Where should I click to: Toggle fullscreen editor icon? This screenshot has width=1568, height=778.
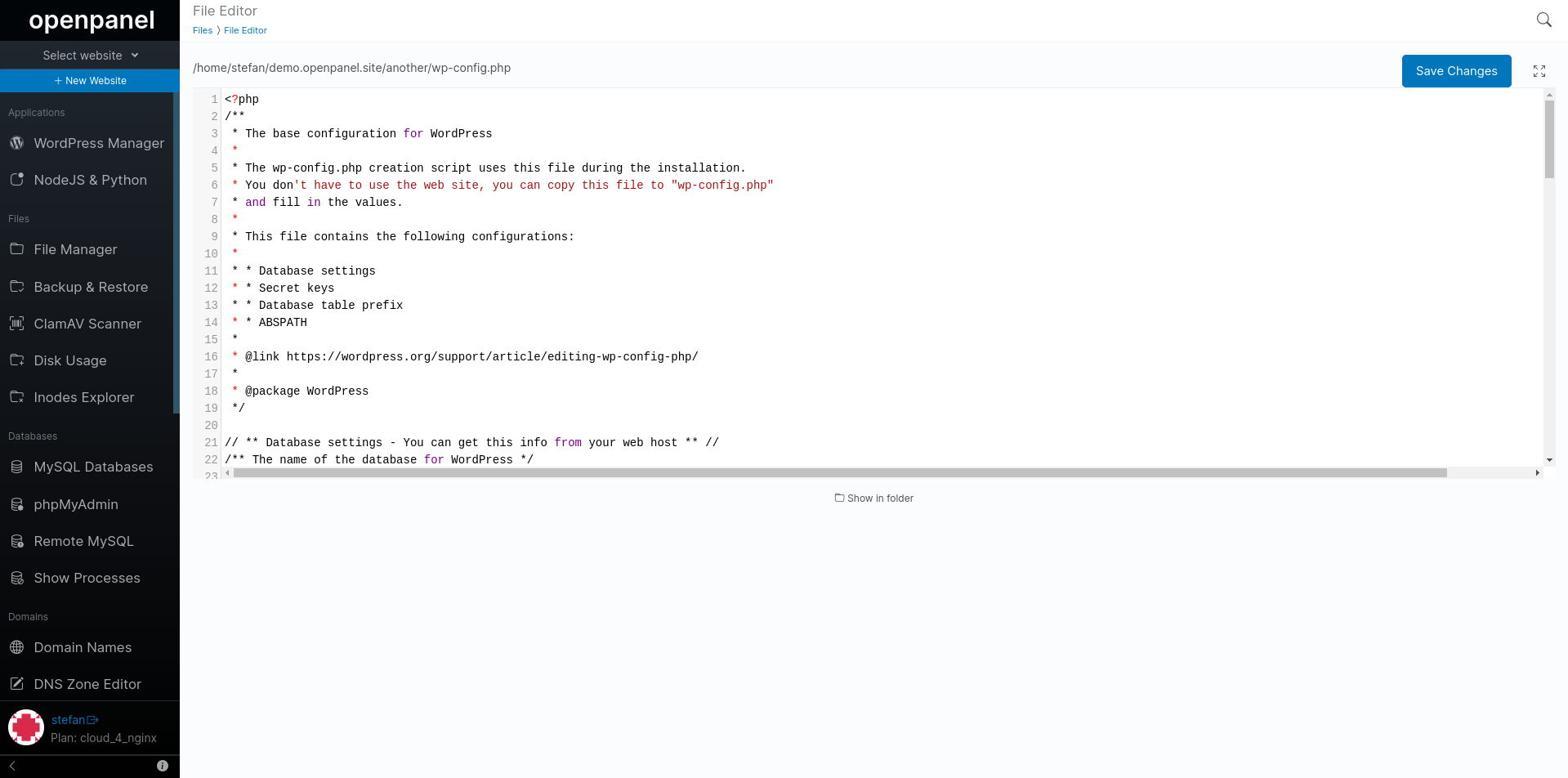[1539, 71]
